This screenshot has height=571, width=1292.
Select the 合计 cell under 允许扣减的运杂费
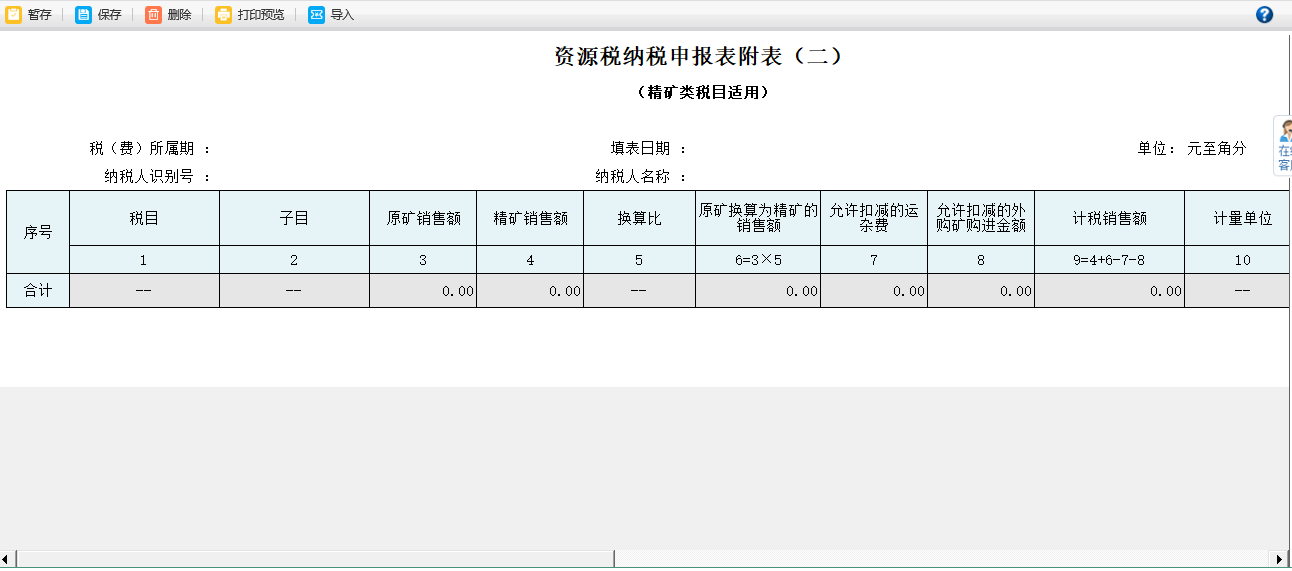pos(873,291)
